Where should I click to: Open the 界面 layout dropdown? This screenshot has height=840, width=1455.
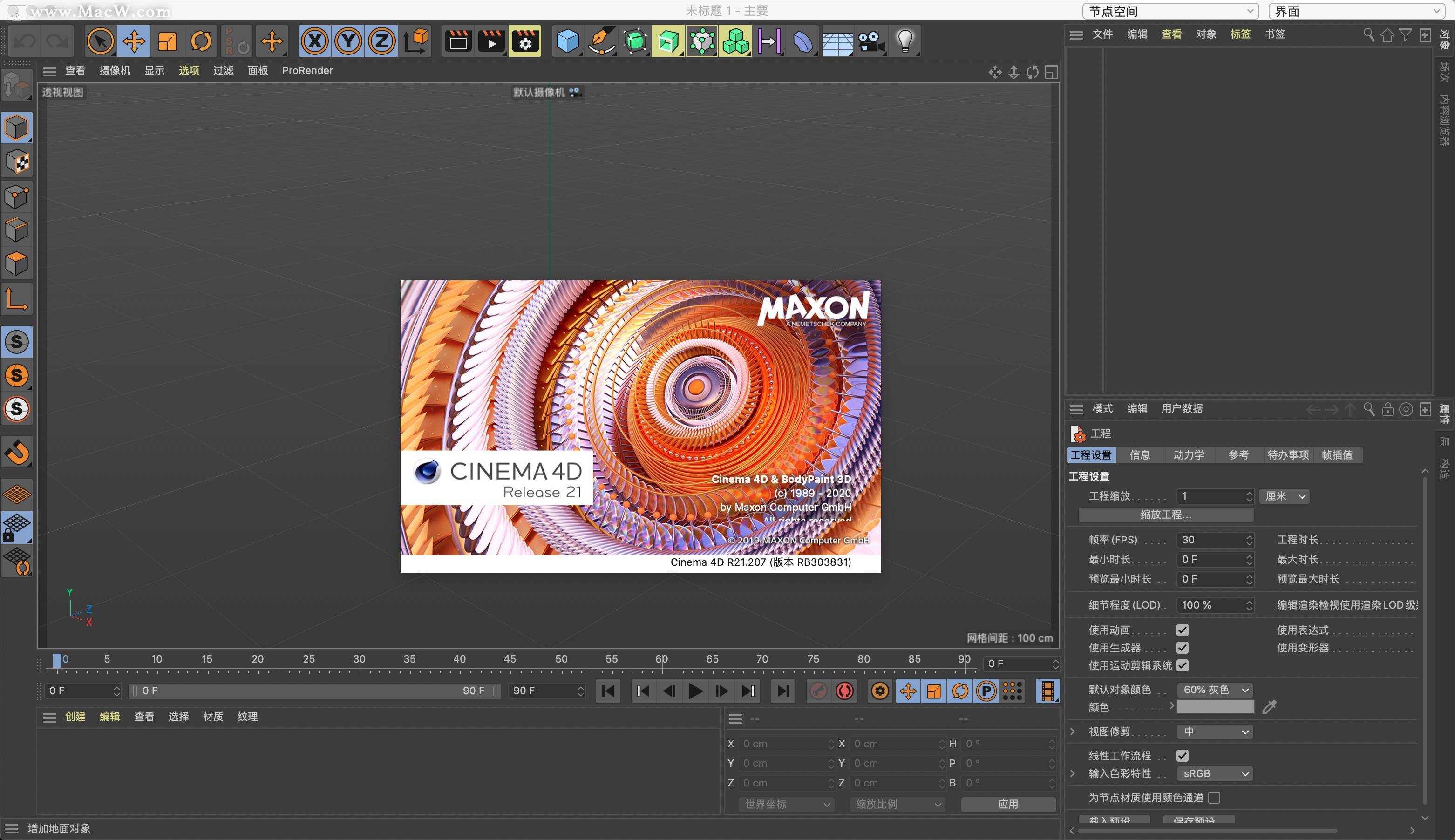click(x=1356, y=11)
